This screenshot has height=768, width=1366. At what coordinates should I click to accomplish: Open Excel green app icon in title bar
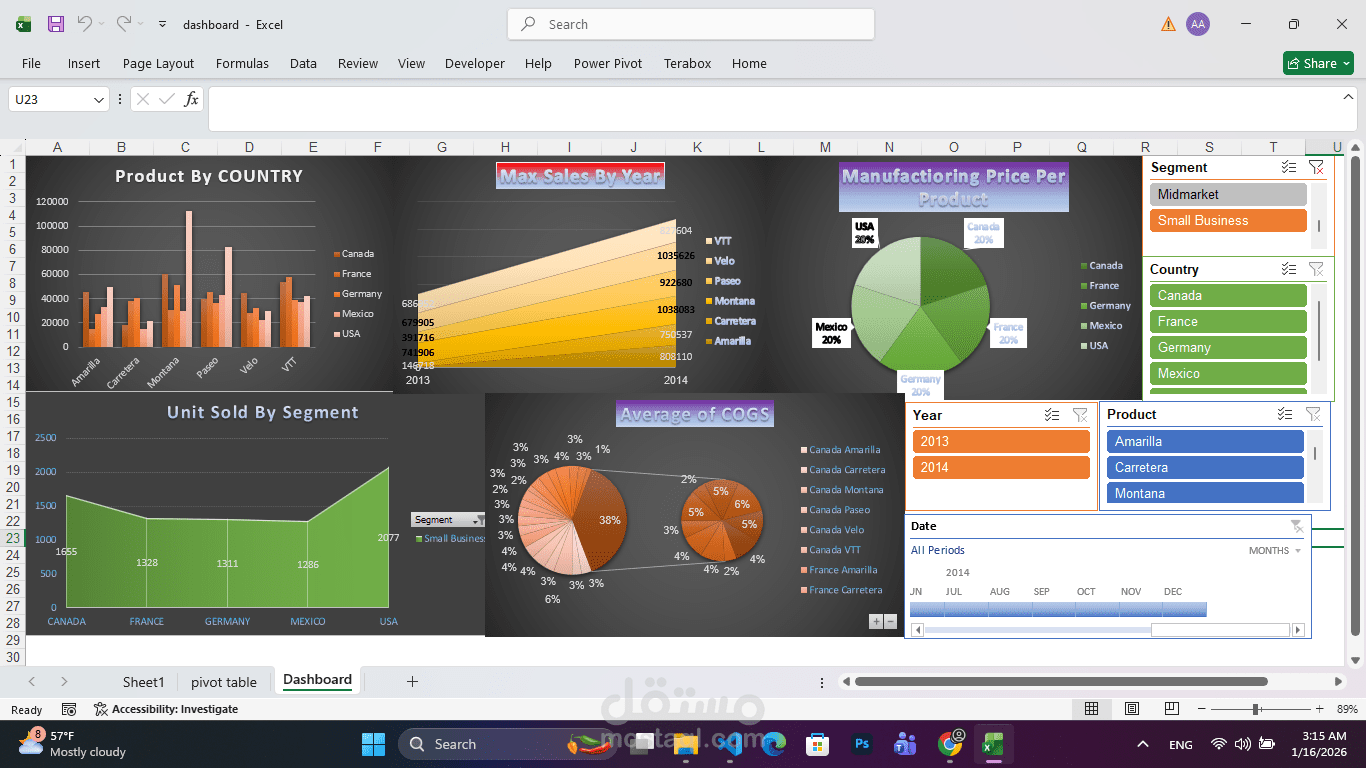(21, 24)
